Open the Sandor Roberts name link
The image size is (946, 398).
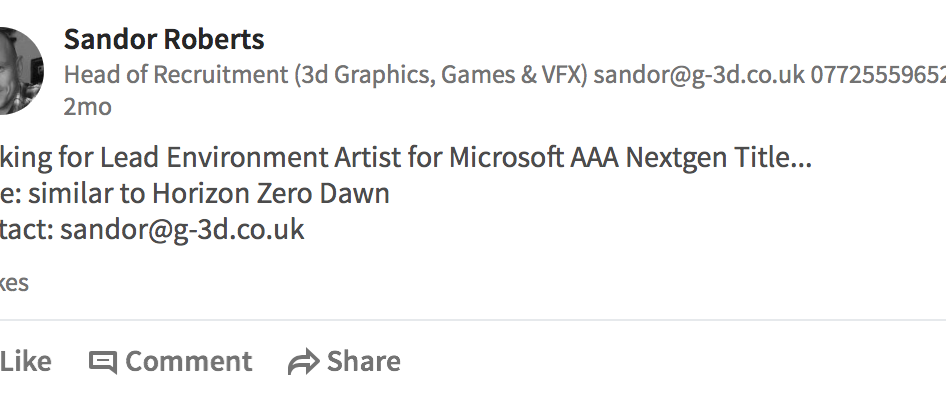[164, 39]
